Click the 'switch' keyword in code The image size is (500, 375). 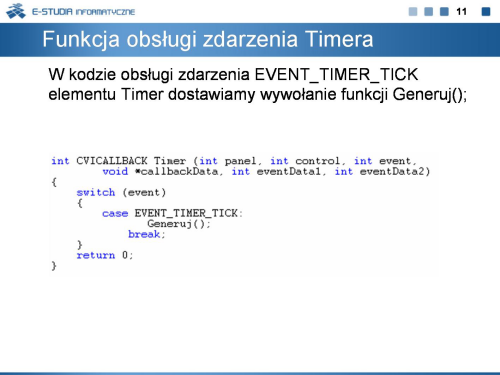[96, 193]
